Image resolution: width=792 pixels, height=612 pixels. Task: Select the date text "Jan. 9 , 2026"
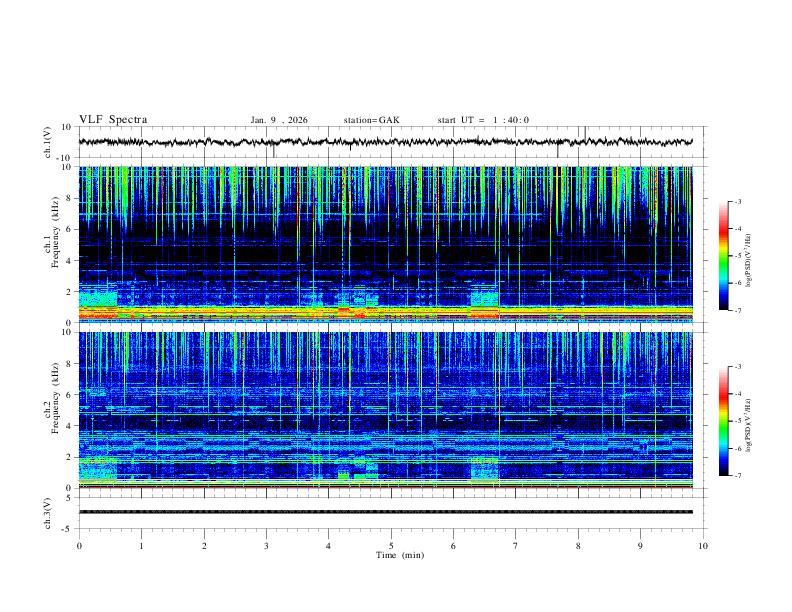tap(279, 120)
